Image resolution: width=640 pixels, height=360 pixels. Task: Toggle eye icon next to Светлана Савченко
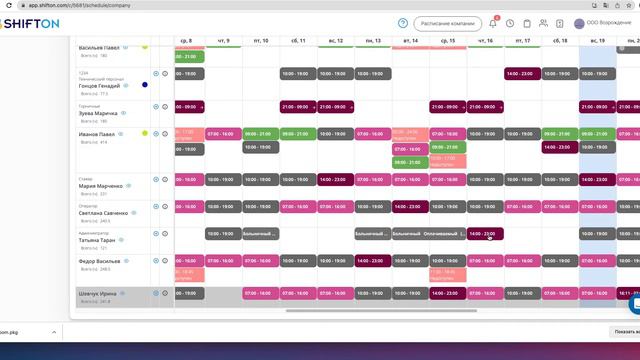(x=133, y=213)
